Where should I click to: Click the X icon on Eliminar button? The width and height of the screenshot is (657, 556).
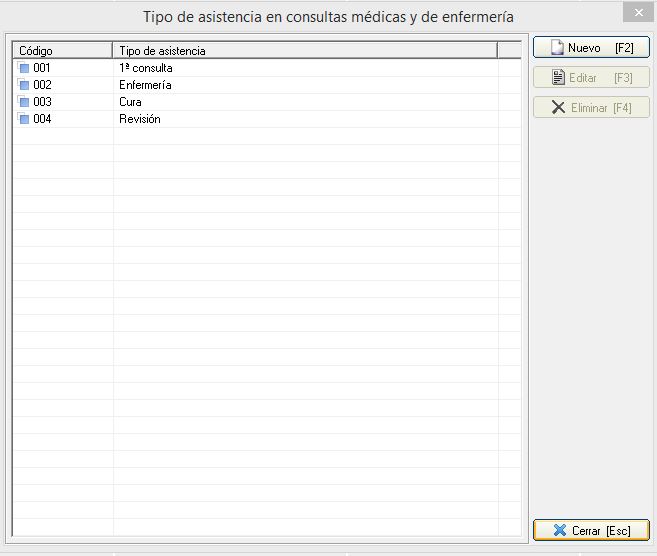[x=557, y=108]
